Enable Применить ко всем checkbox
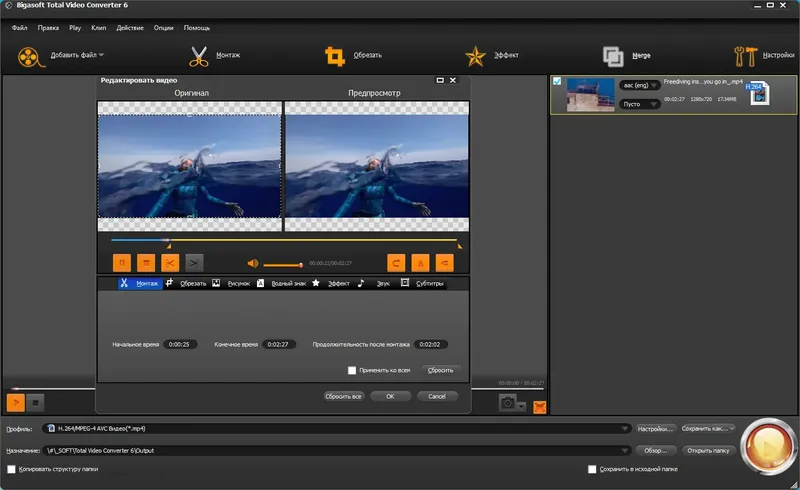 (352, 370)
